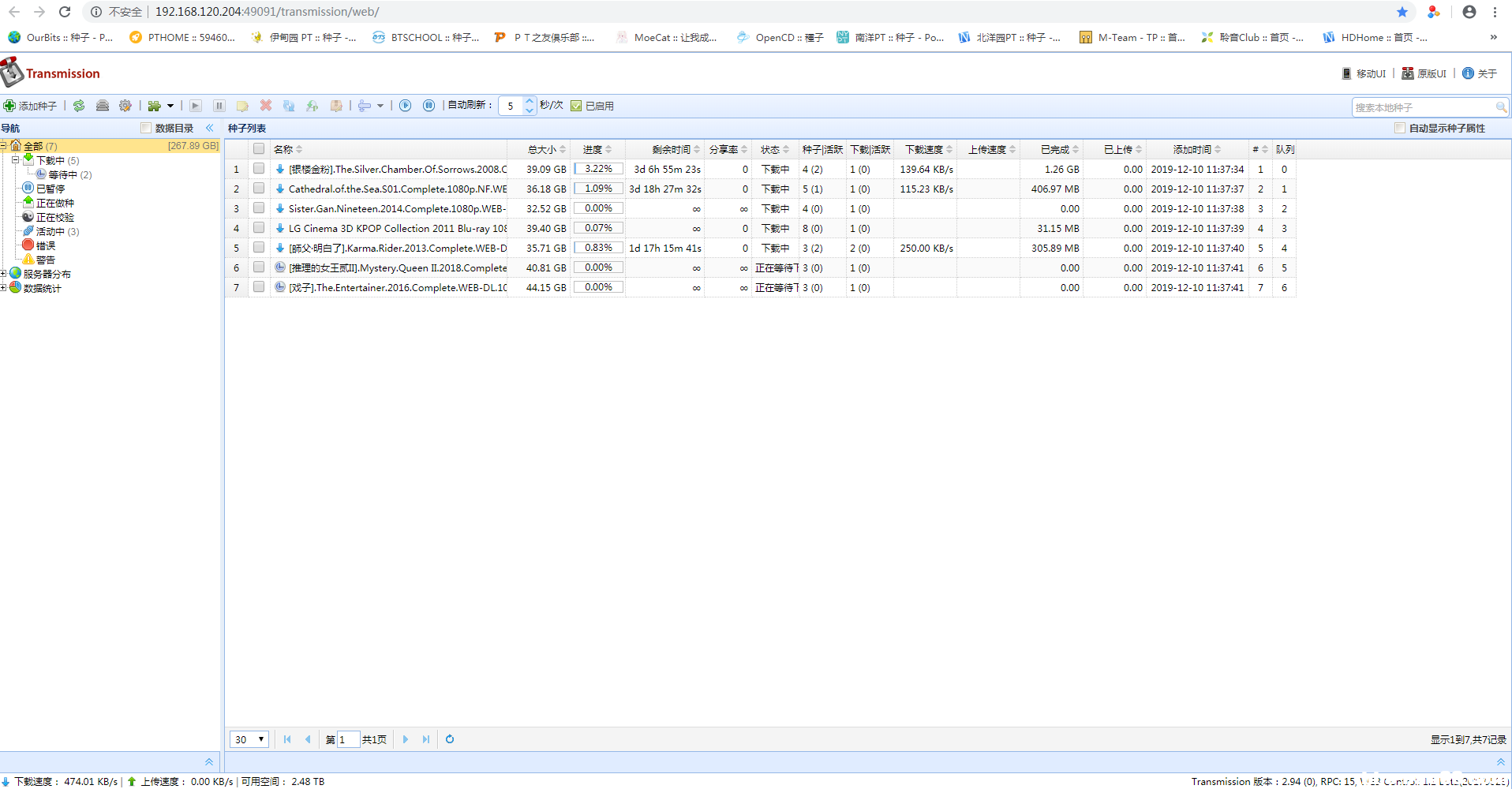The height and width of the screenshot is (789, 1512).
Task: Select 活动中 (3) in navigation tree
Action: (57, 231)
